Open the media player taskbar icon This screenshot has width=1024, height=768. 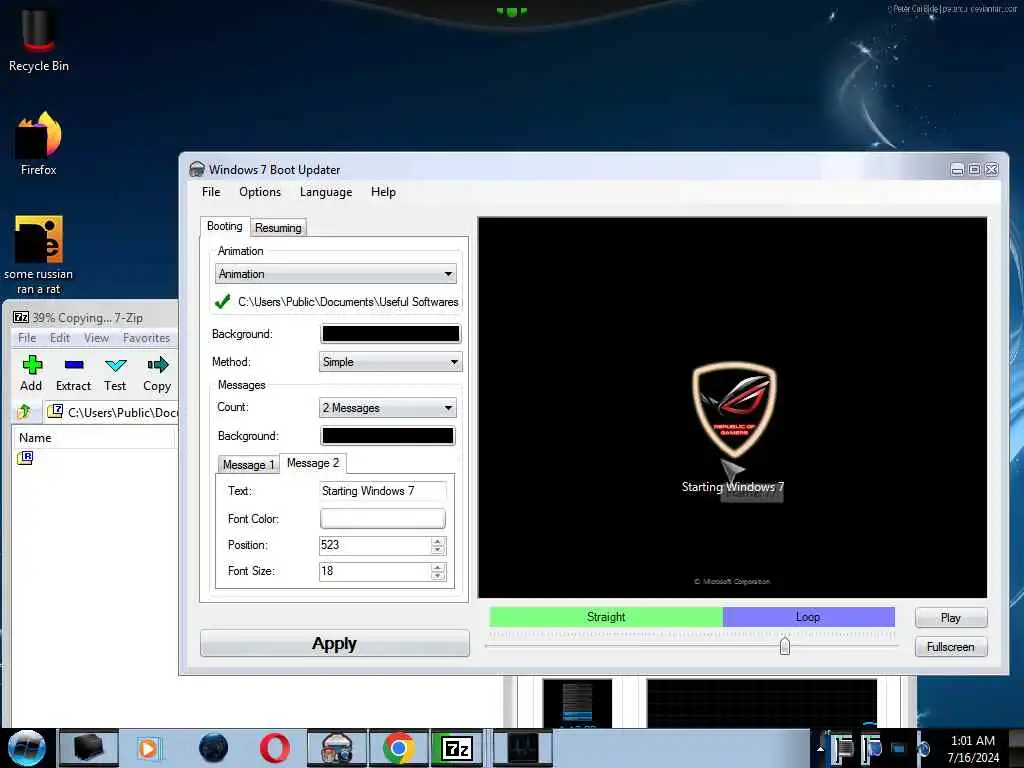[x=148, y=748]
